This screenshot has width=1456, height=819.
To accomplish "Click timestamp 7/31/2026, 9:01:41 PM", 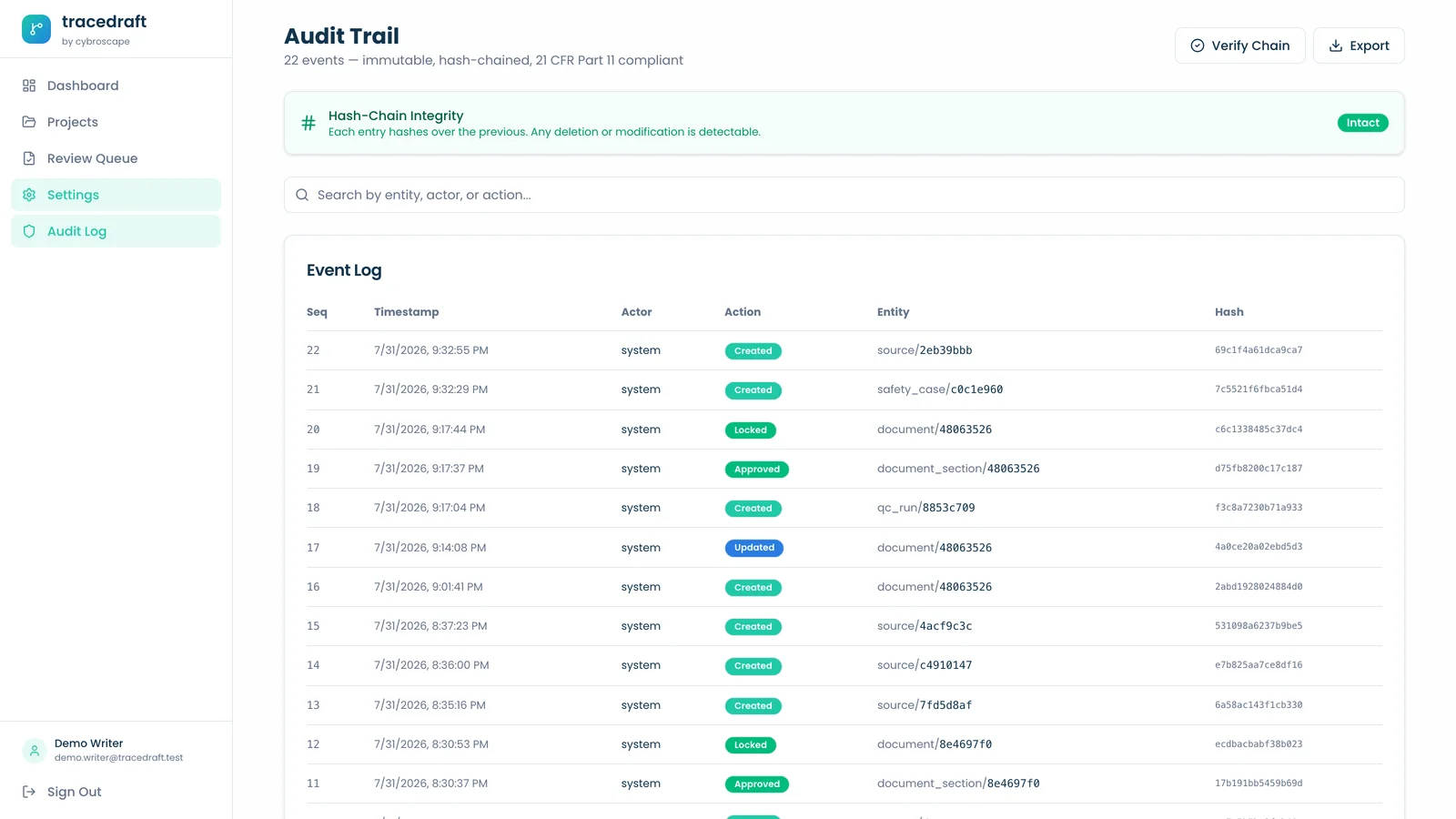I will coord(429,587).
